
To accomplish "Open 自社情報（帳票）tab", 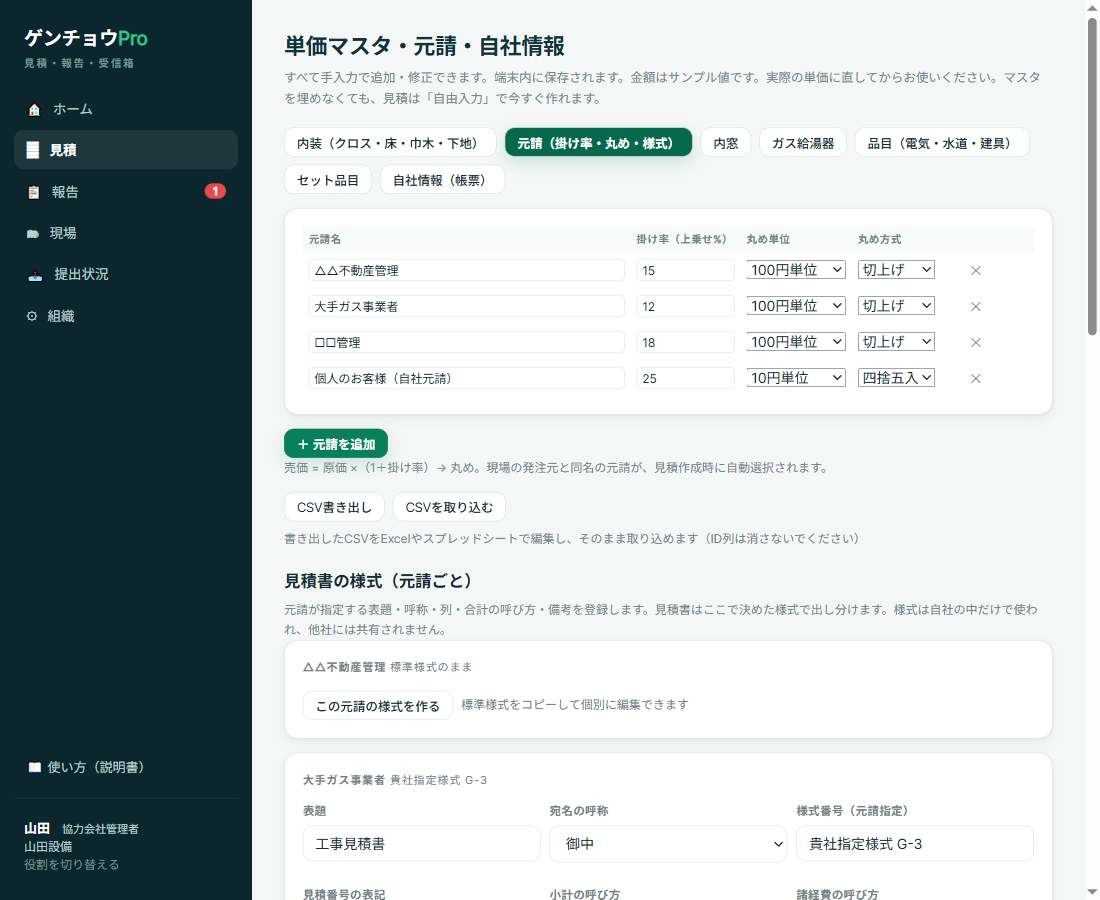I will 442,180.
